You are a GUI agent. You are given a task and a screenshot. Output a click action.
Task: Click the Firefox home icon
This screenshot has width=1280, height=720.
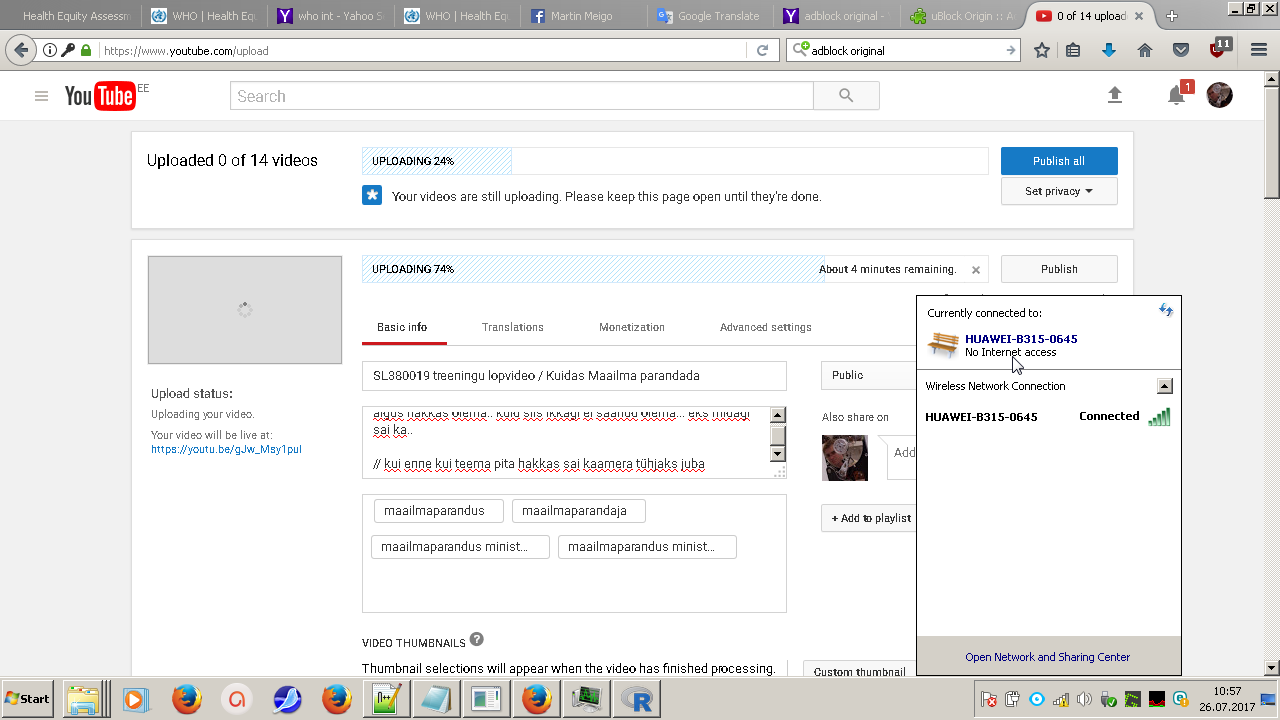[1145, 50]
